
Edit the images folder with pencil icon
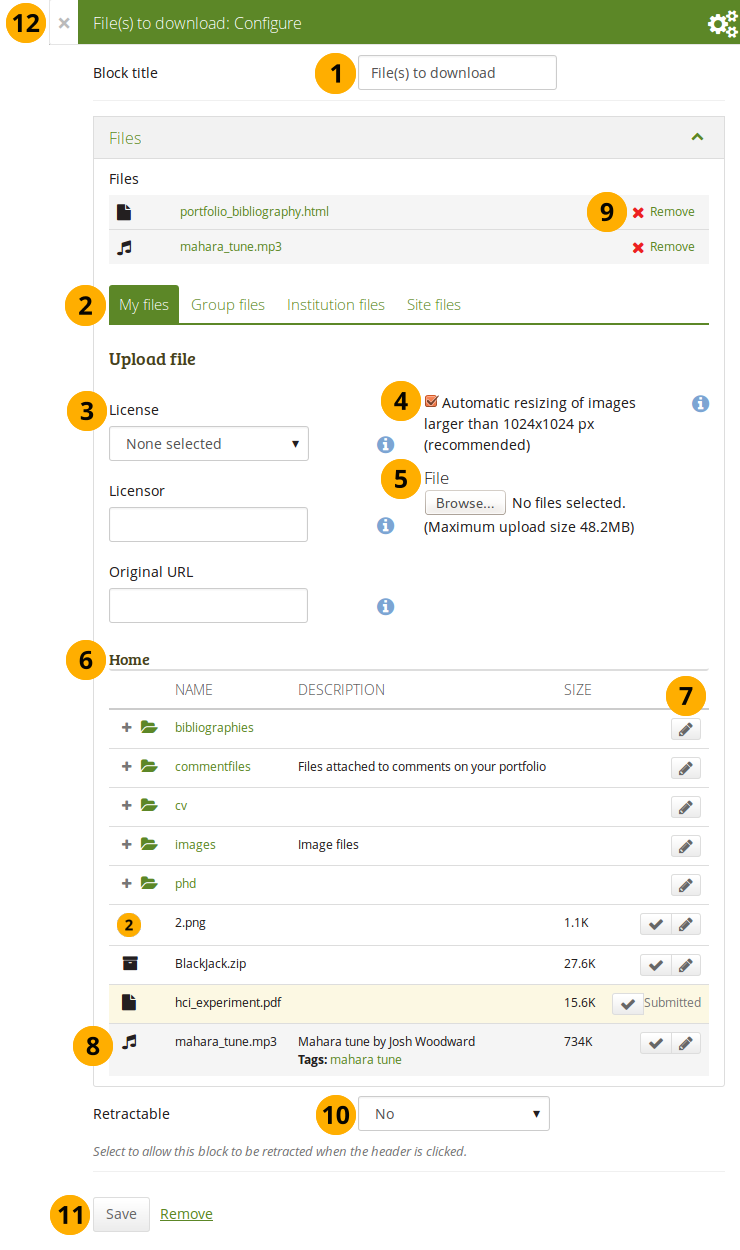685,846
